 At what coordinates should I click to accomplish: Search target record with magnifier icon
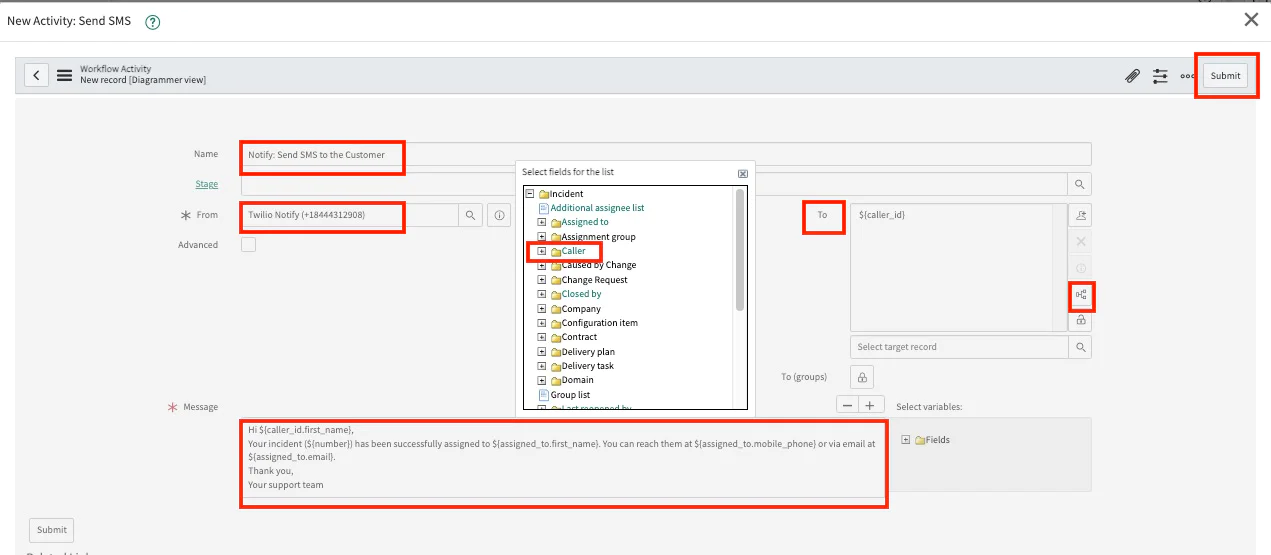pos(1080,347)
